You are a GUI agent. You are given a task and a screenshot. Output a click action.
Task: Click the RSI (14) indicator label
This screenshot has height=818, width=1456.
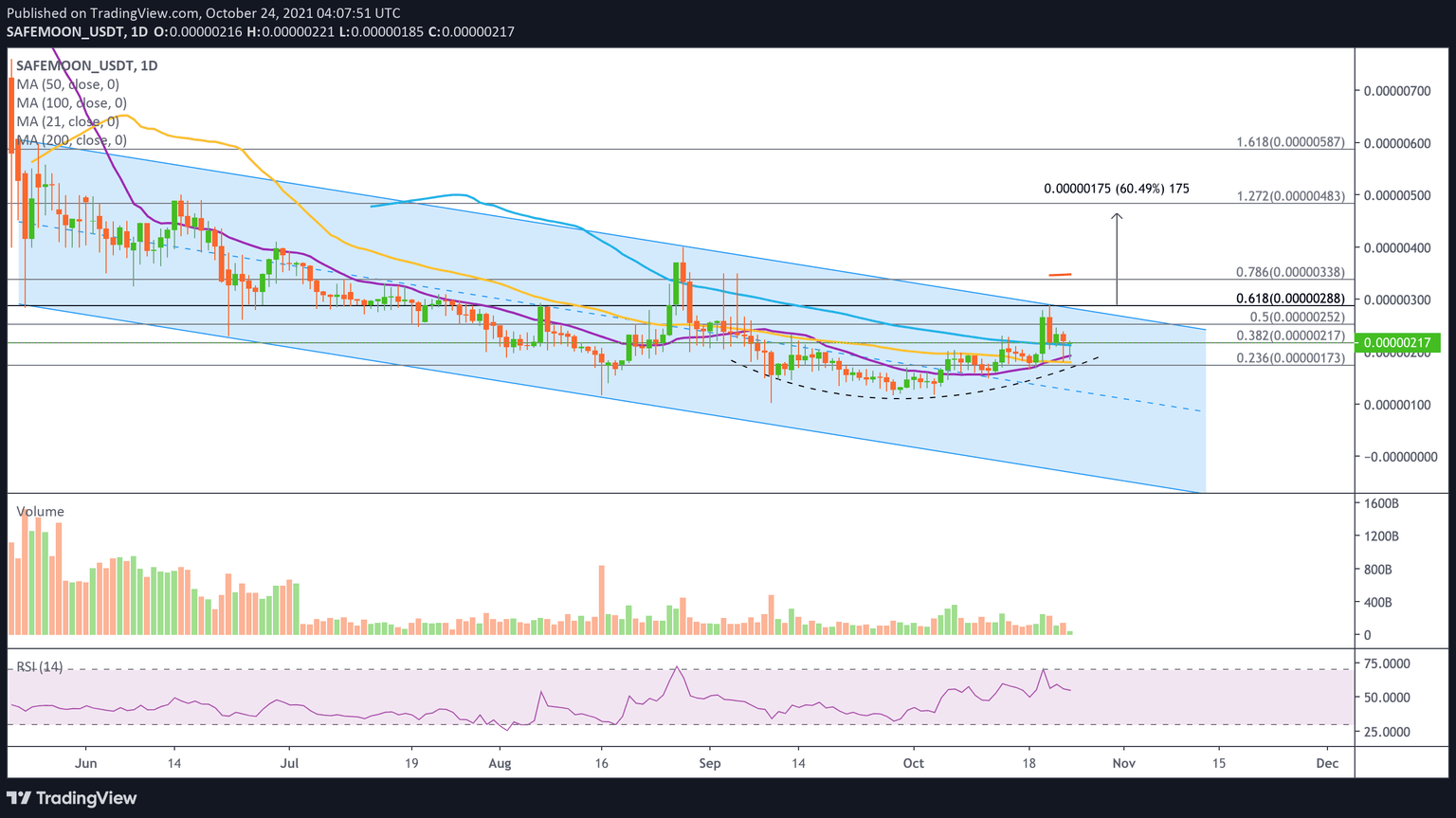(x=40, y=666)
